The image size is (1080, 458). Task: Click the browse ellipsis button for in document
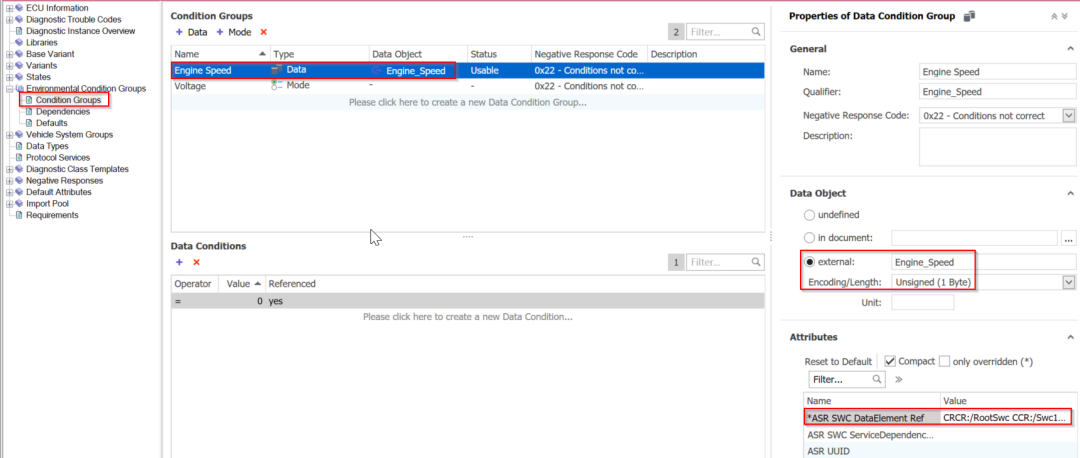1068,238
